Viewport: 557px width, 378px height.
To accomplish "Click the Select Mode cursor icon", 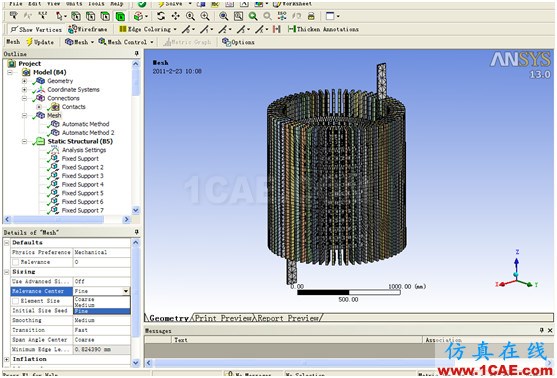I will click(x=60, y=16).
